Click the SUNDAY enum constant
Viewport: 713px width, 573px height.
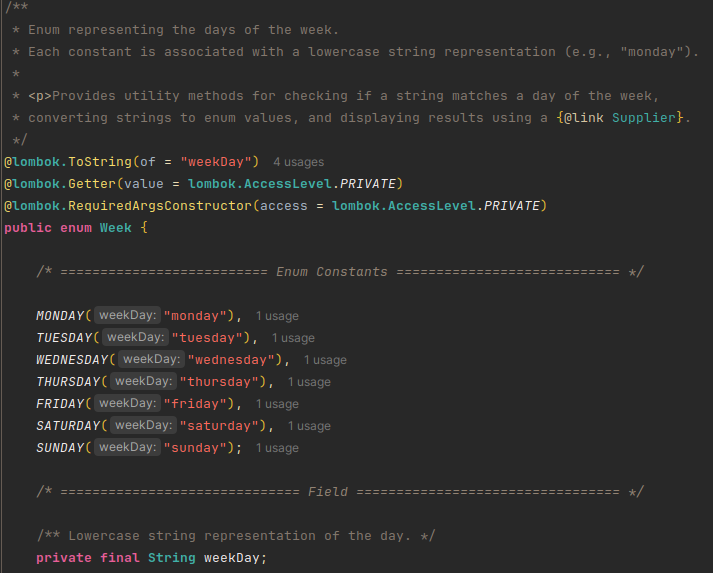pos(60,447)
